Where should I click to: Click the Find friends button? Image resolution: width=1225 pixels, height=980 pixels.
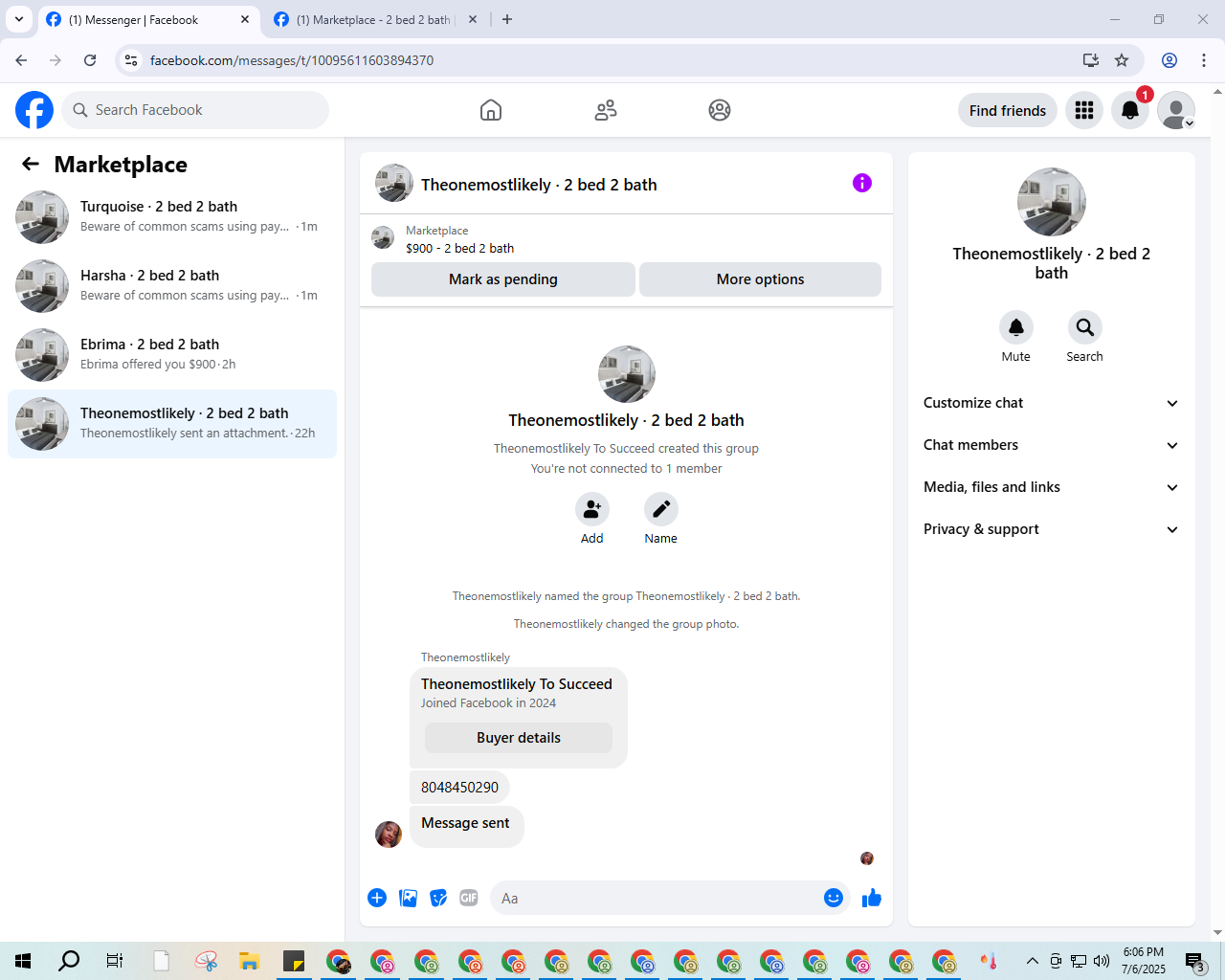[x=1008, y=110]
